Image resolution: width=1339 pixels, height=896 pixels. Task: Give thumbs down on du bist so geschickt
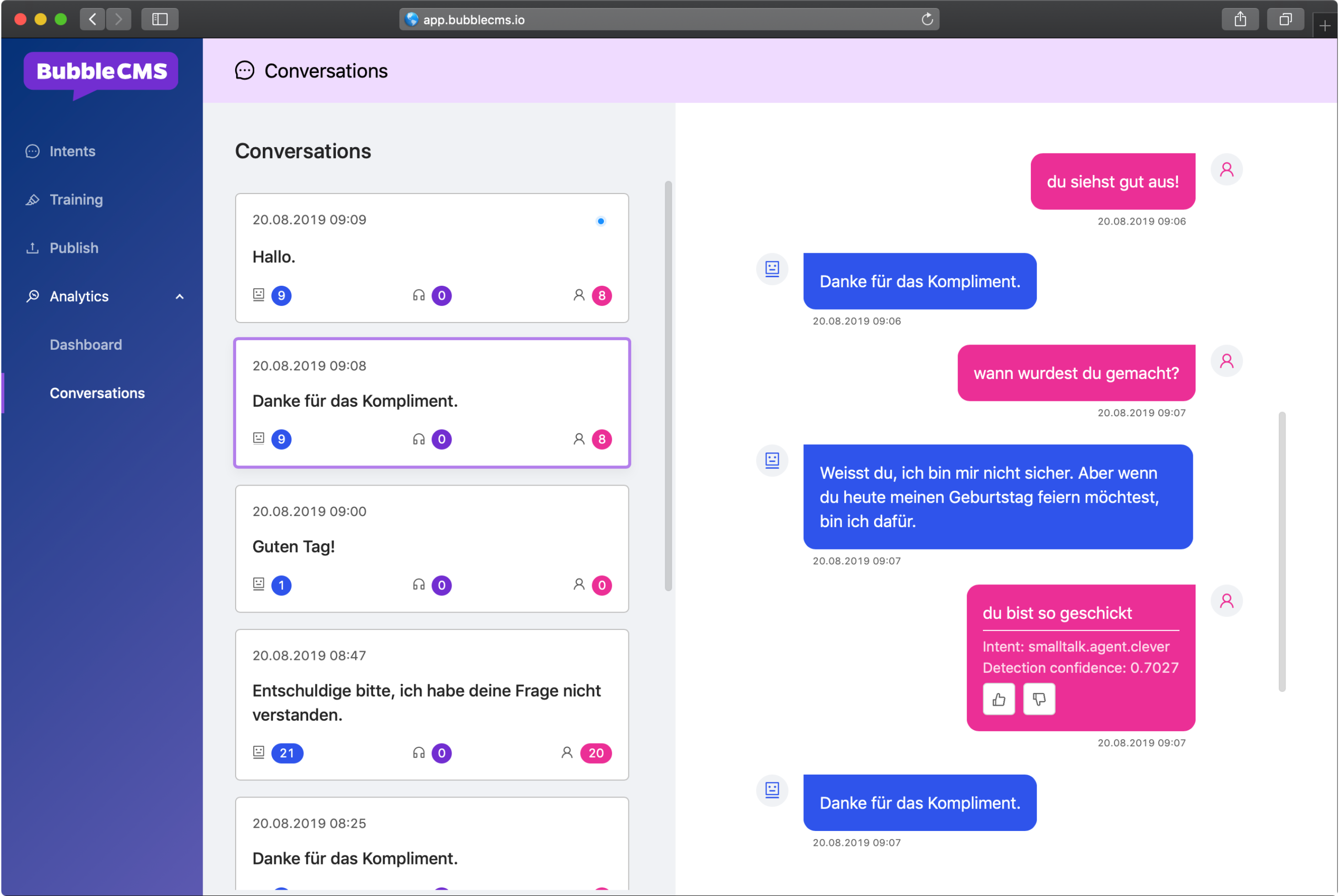coord(1039,699)
